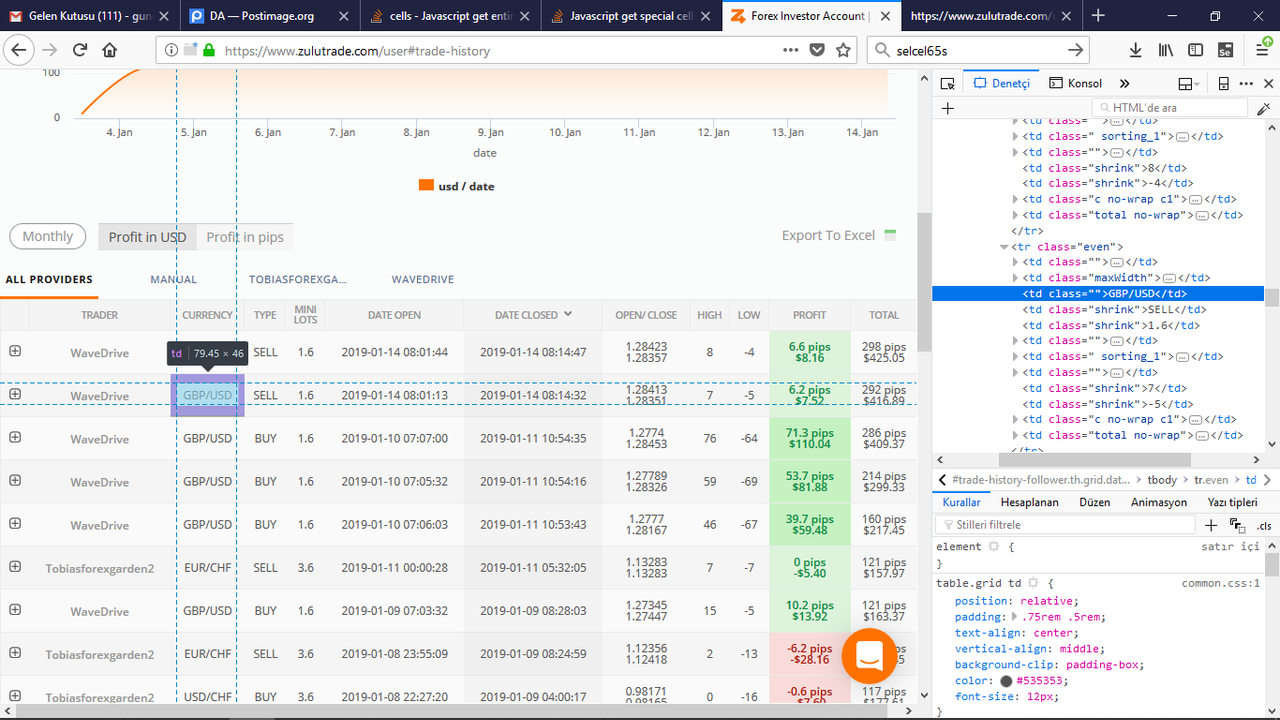Toggle the usd / date chart legend series
Image resolution: width=1280 pixels, height=720 pixels.
pos(456,186)
